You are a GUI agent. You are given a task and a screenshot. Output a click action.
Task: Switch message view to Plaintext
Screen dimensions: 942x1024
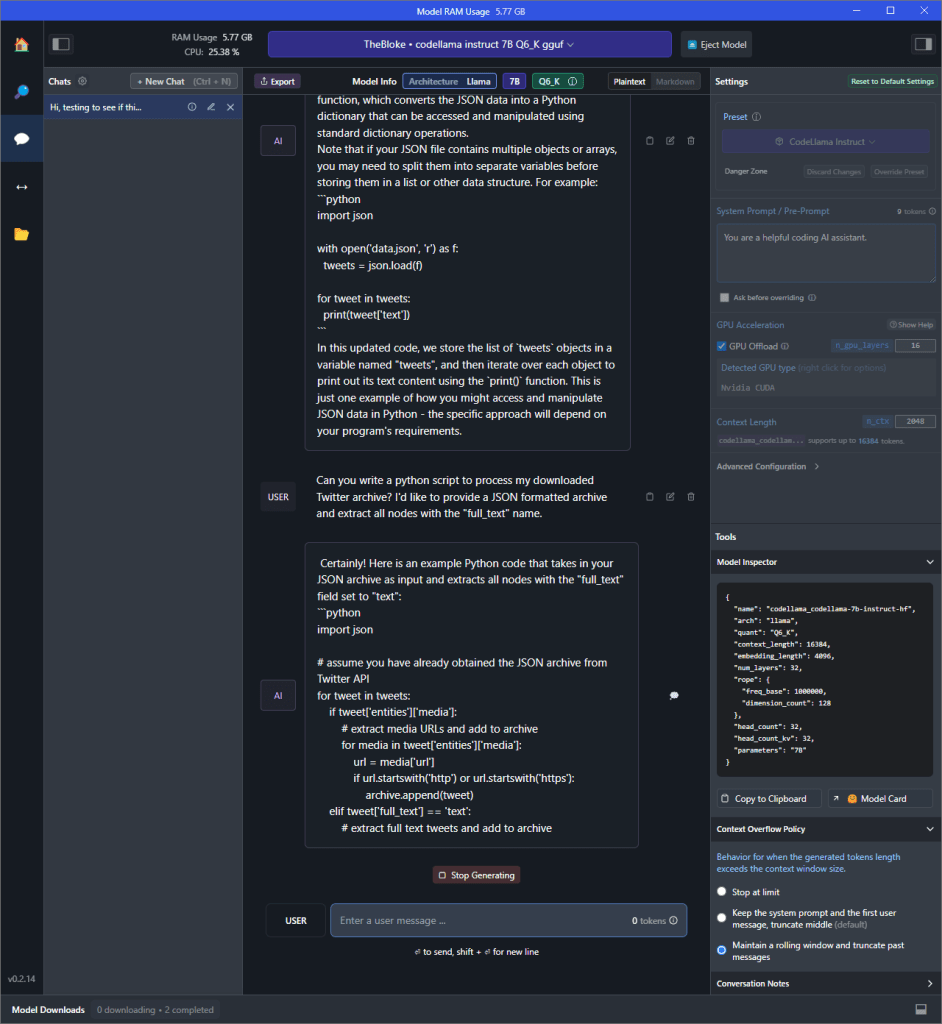click(x=630, y=81)
